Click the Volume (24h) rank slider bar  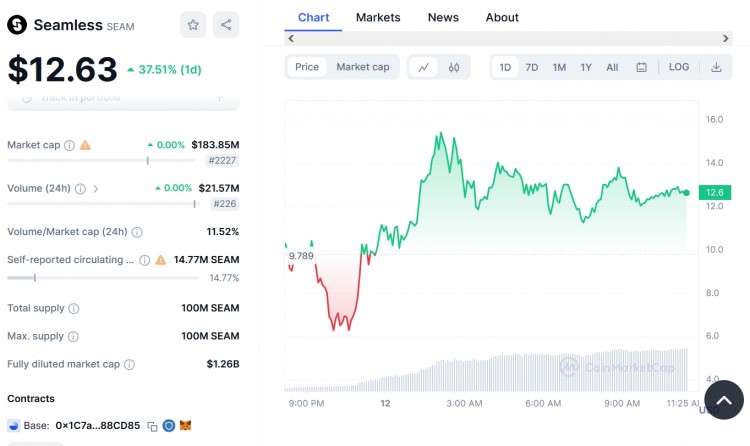(102, 204)
